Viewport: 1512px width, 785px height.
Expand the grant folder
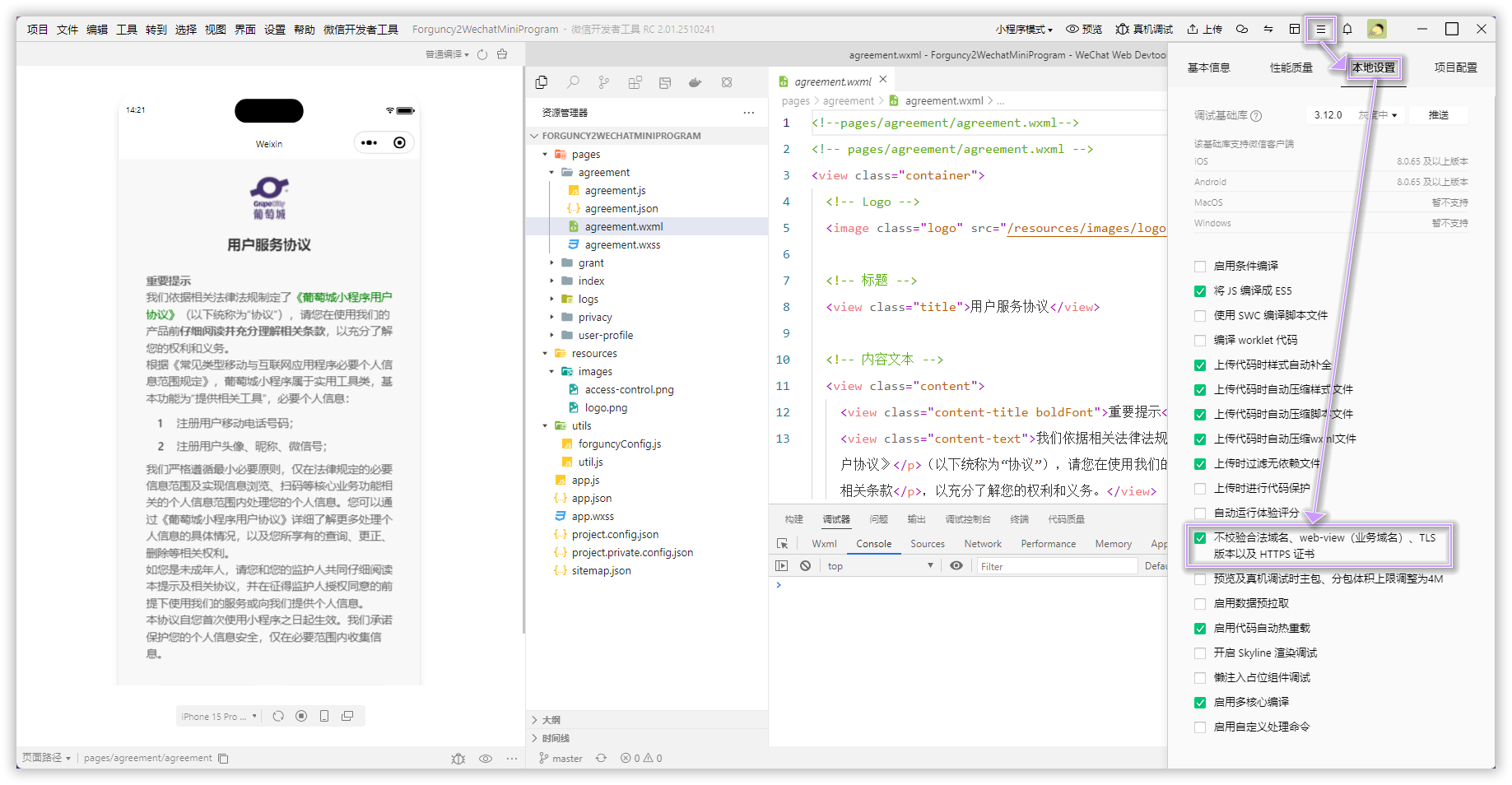pyautogui.click(x=590, y=262)
